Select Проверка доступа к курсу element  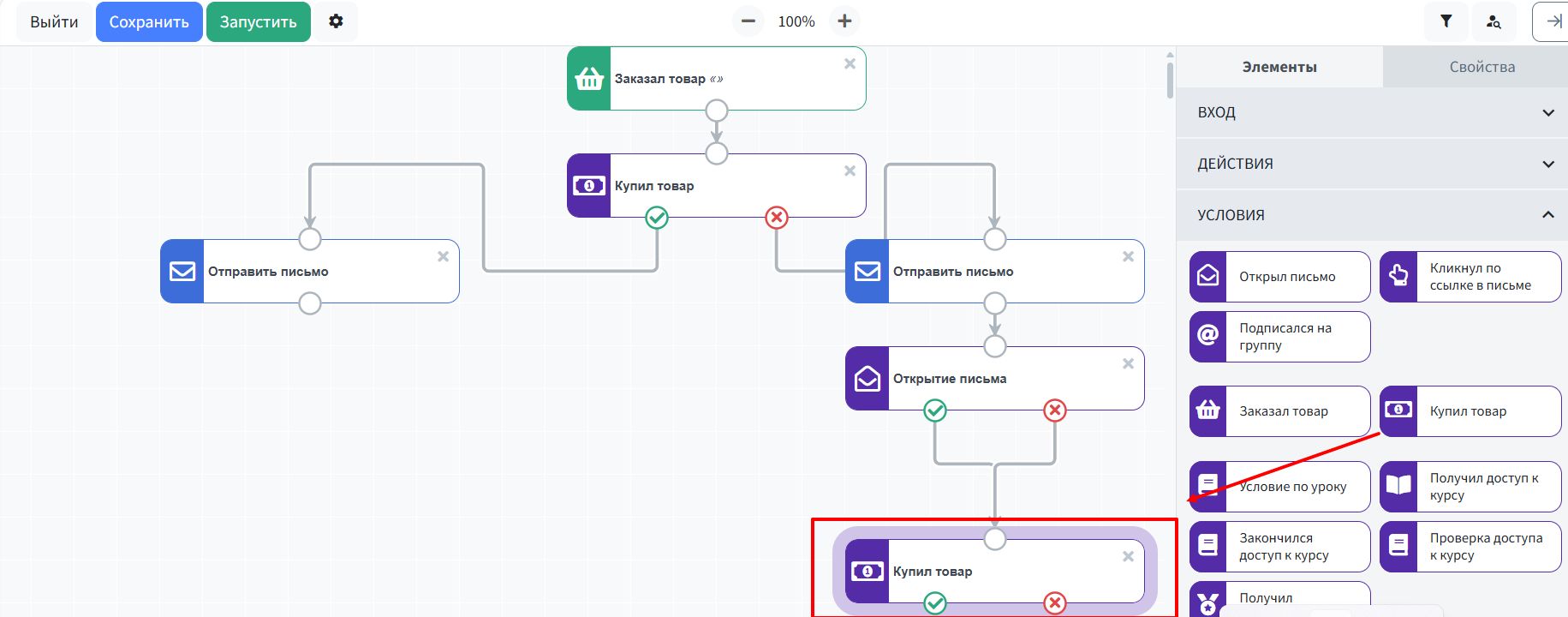[x=1470, y=547]
